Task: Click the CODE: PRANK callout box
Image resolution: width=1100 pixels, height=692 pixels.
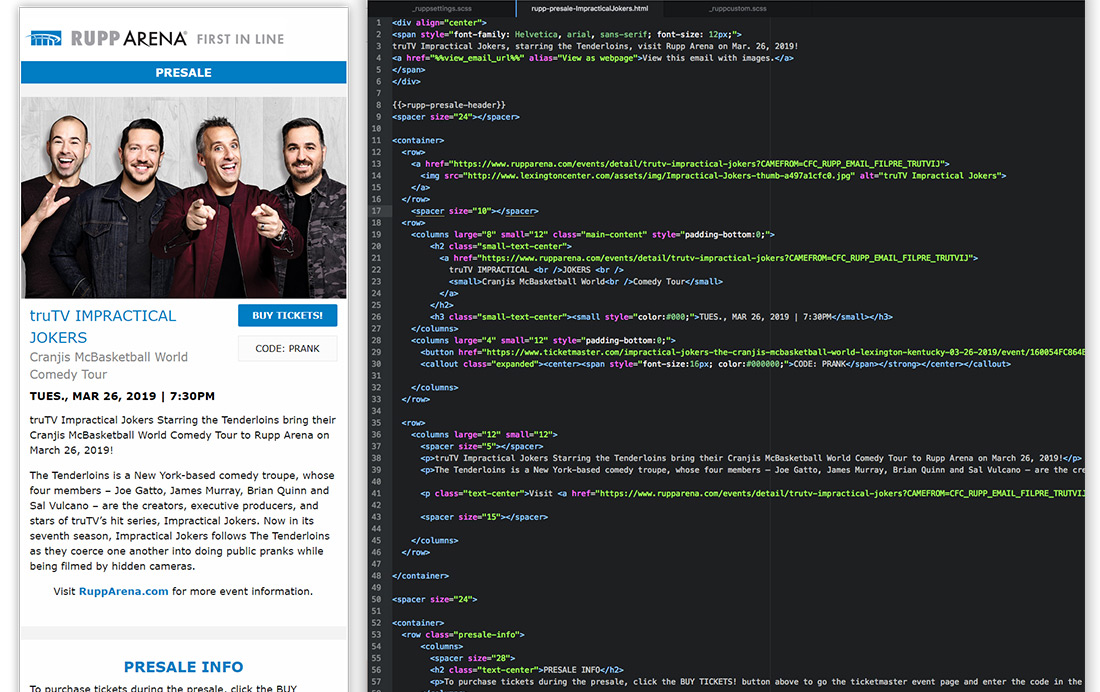Action: point(288,349)
